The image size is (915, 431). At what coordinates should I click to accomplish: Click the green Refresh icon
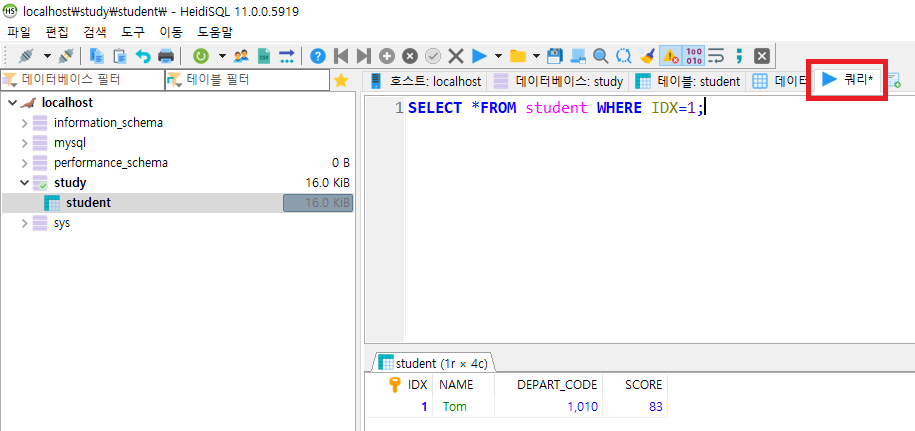click(201, 56)
